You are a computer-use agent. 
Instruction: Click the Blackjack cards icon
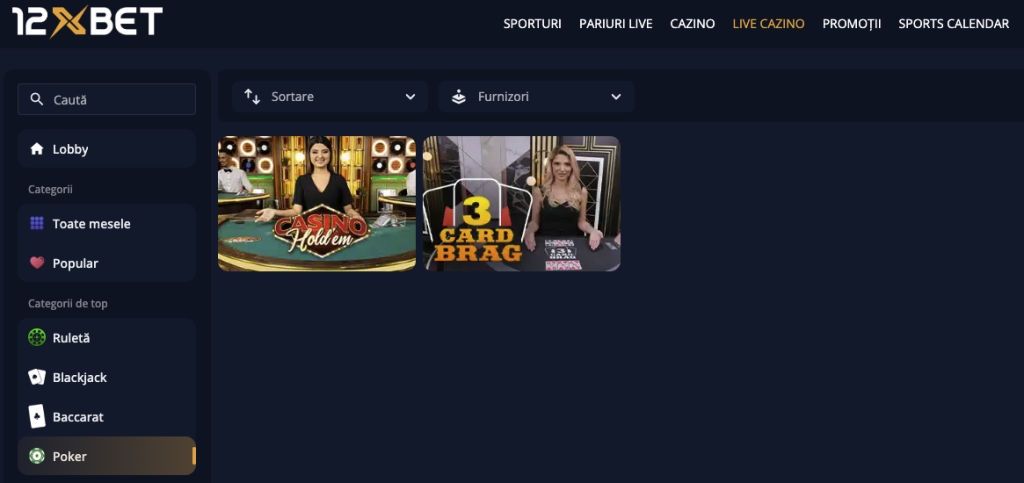[x=37, y=377]
